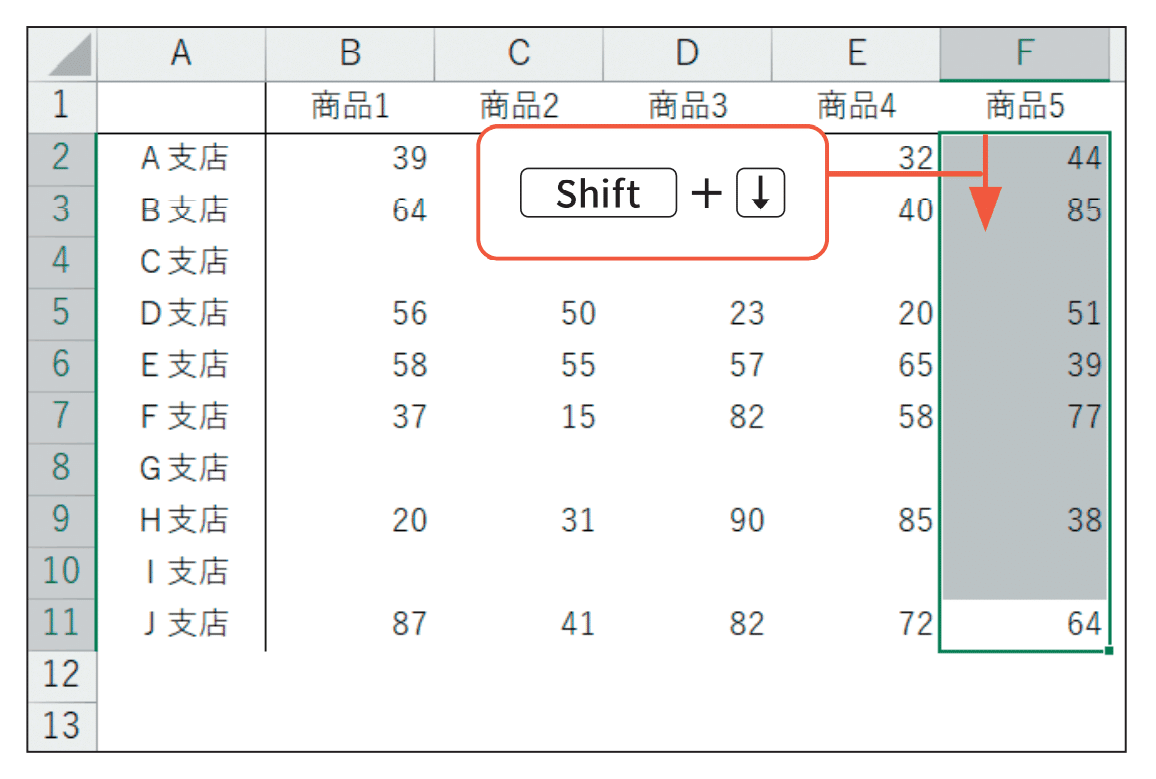This screenshot has height=779, width=1156.
Task: Select cell D9 containing 90
Action: click(x=688, y=520)
